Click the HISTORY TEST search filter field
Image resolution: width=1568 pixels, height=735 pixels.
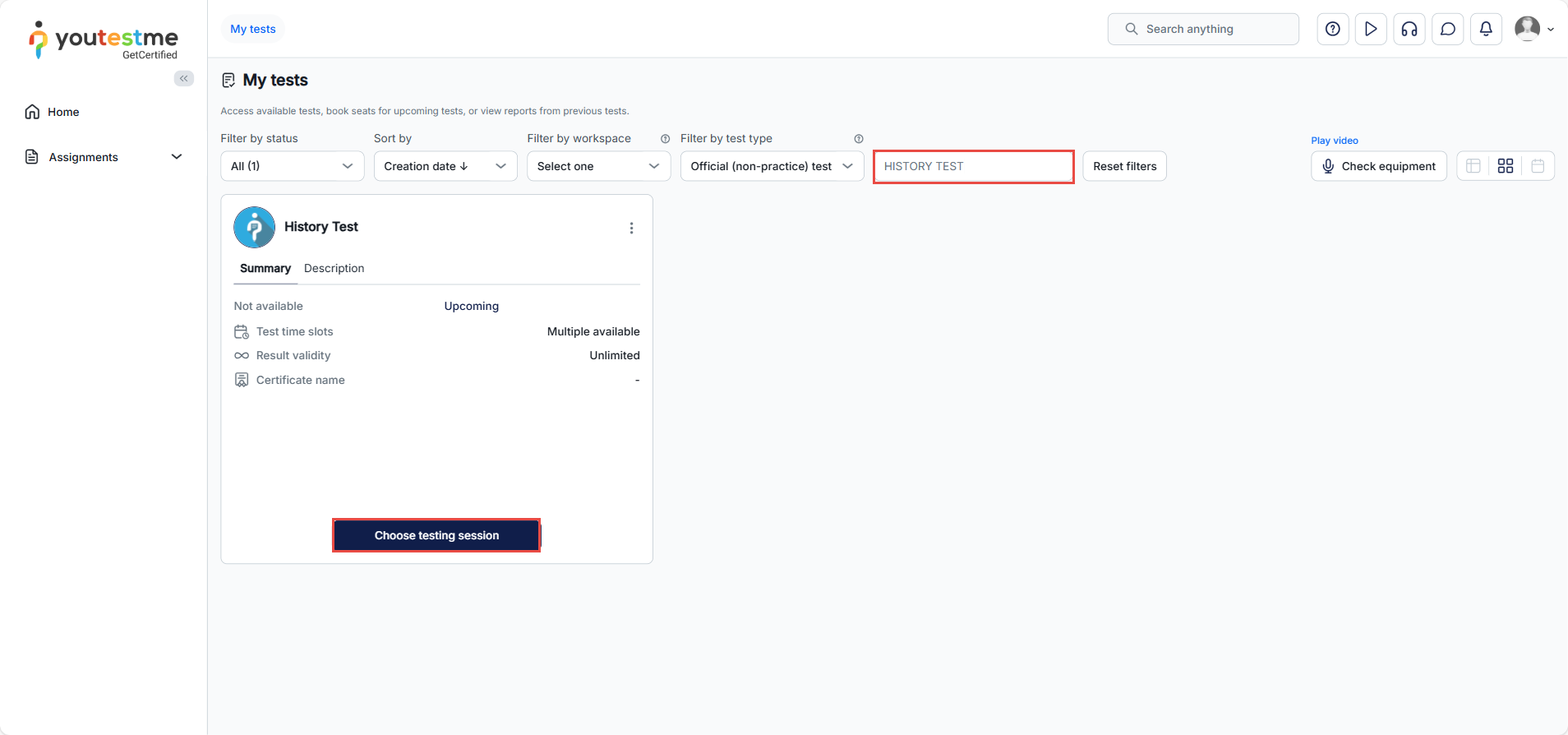pos(973,166)
